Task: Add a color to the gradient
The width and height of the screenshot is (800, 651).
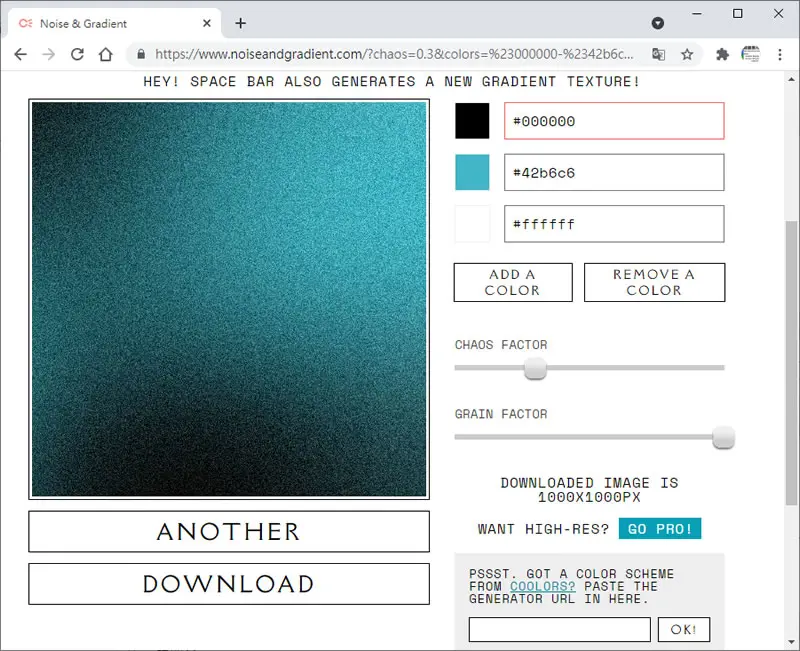Action: [513, 282]
